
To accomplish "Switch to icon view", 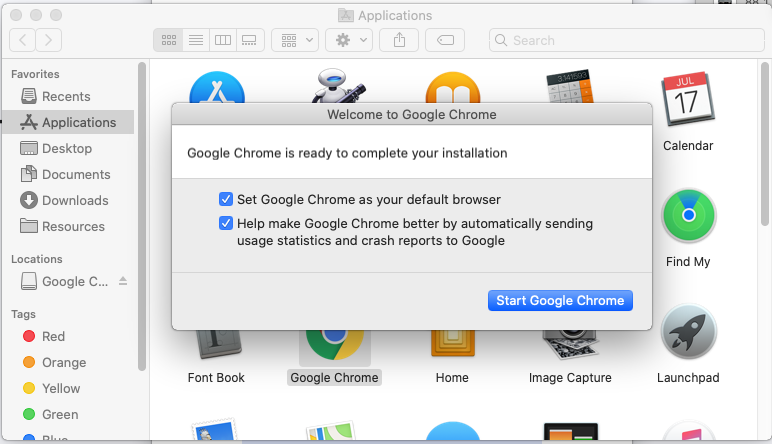I will pos(168,40).
